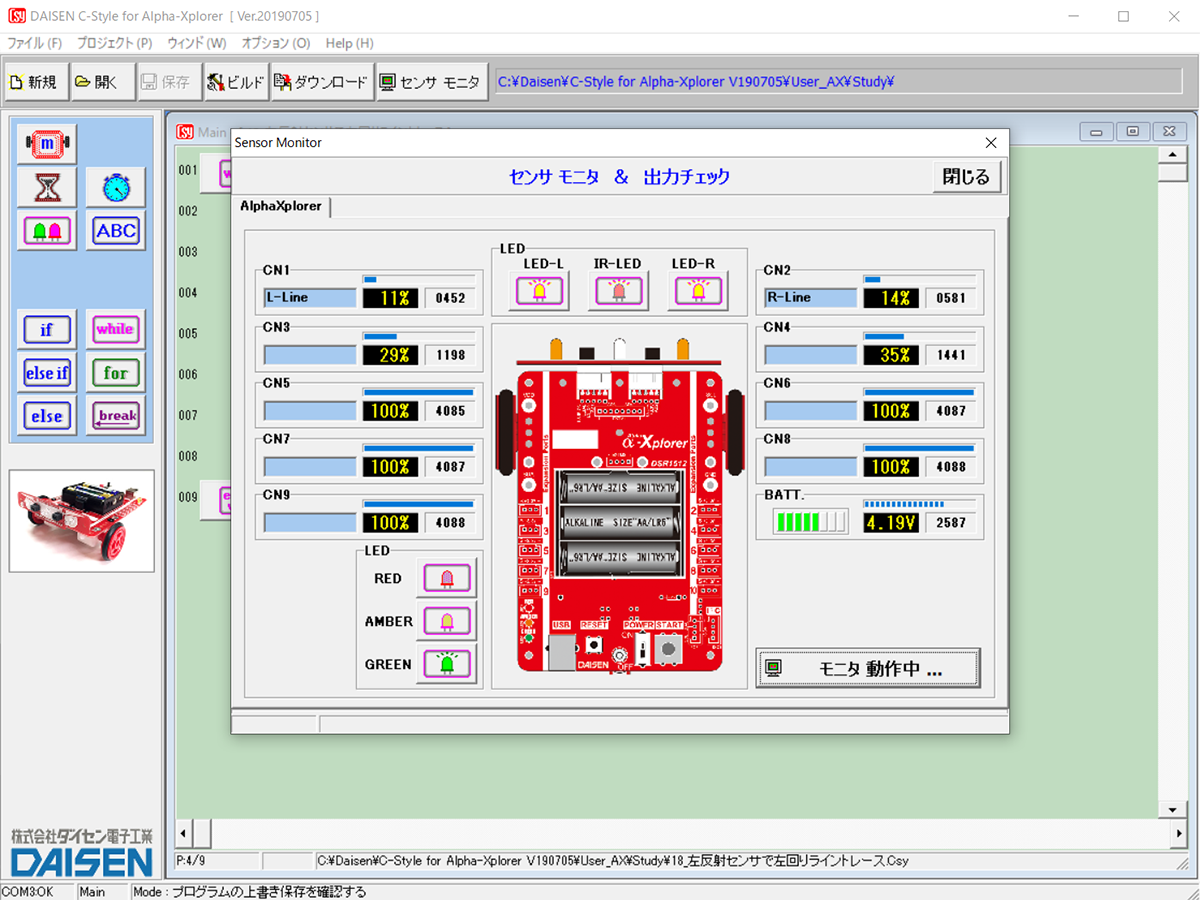Viewport: 1200px width, 900px height.
Task: Insert a for loop block
Action: coord(116,373)
